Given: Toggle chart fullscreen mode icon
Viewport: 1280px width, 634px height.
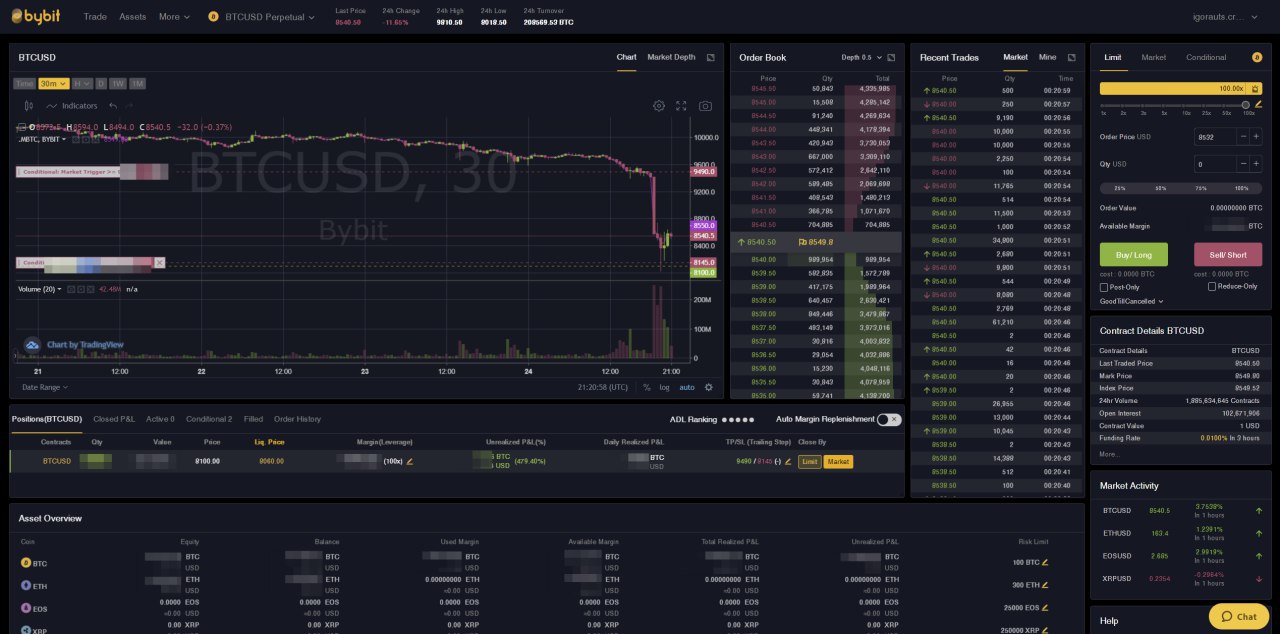Looking at the screenshot, I should point(682,106).
